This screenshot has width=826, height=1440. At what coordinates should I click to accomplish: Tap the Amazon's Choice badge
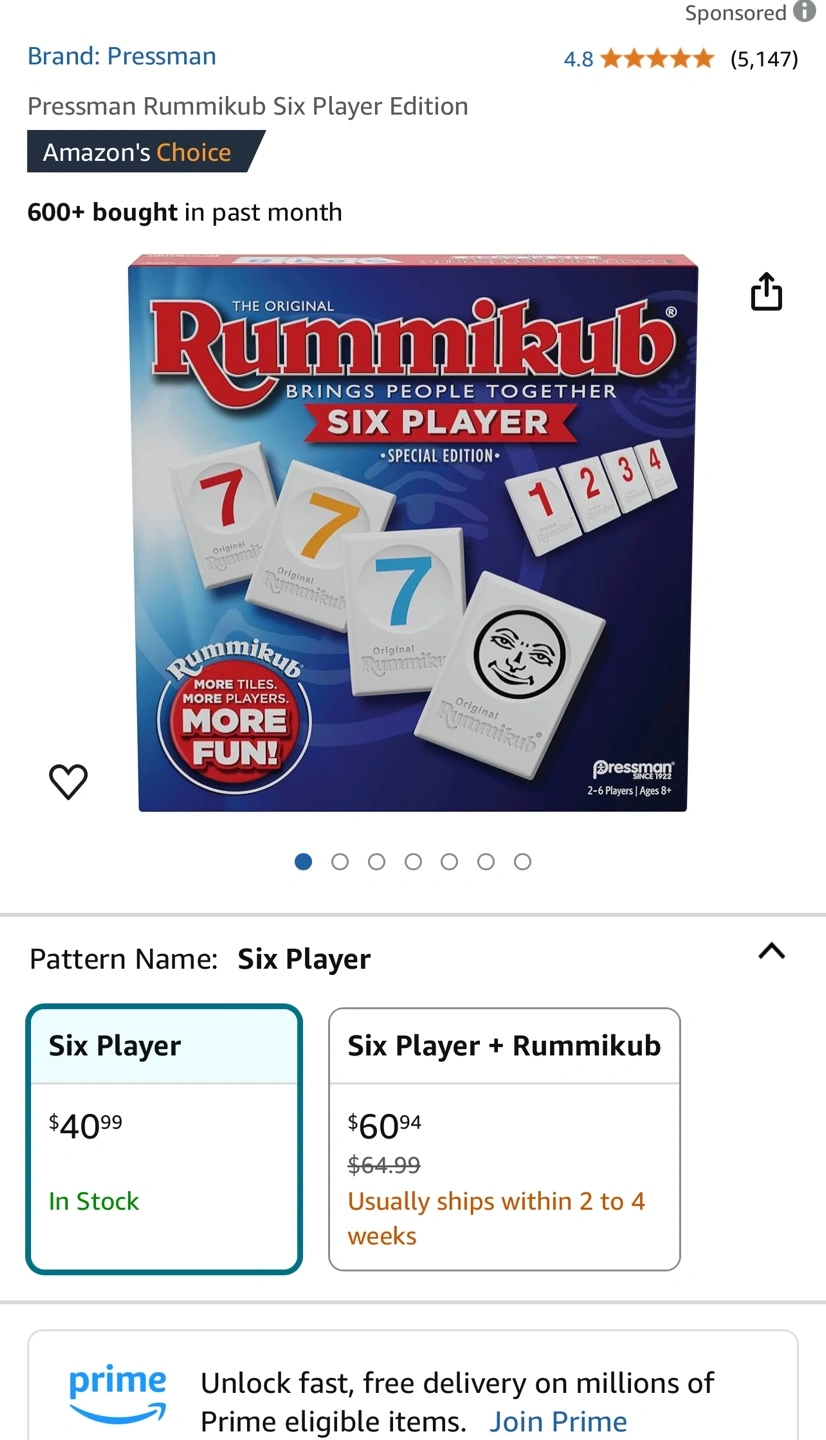[x=146, y=152]
